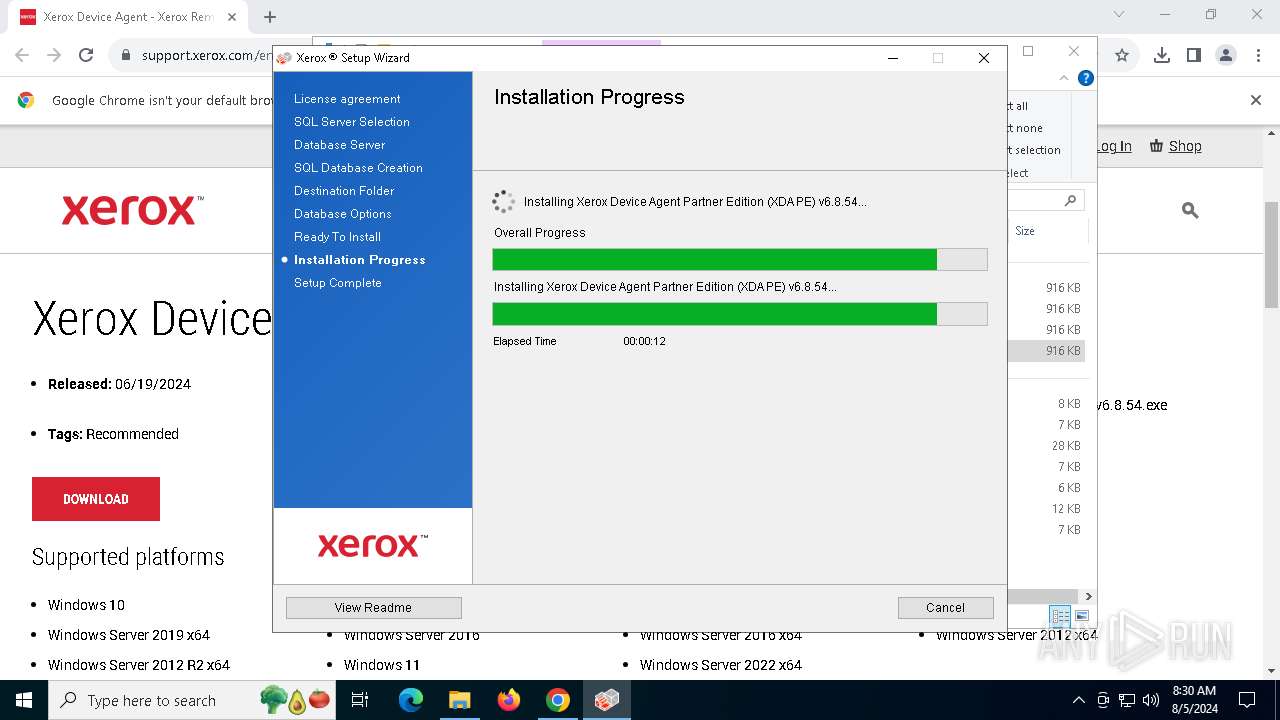Click Database Options step

click(x=342, y=214)
